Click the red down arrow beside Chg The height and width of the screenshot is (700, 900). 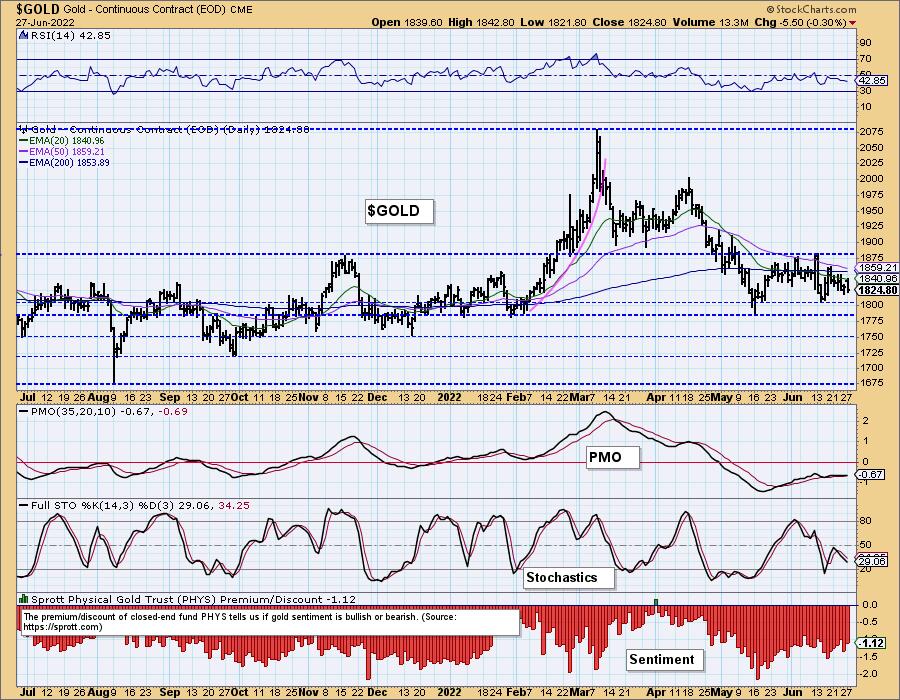point(852,23)
